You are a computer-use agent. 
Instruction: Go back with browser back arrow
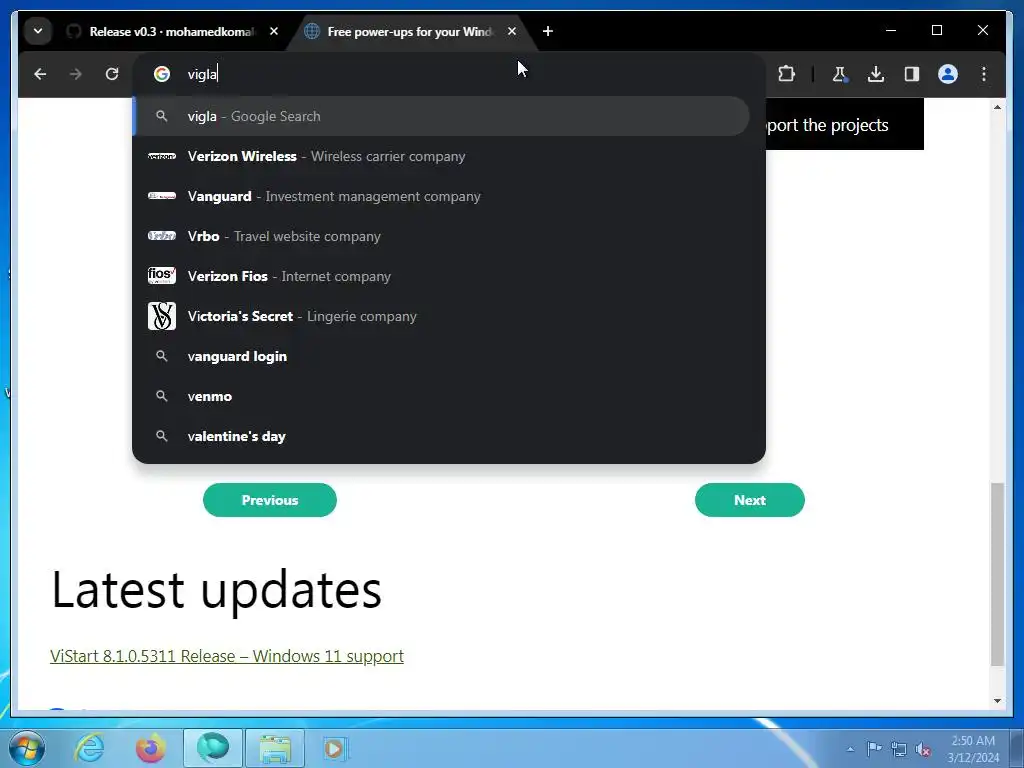[40, 74]
